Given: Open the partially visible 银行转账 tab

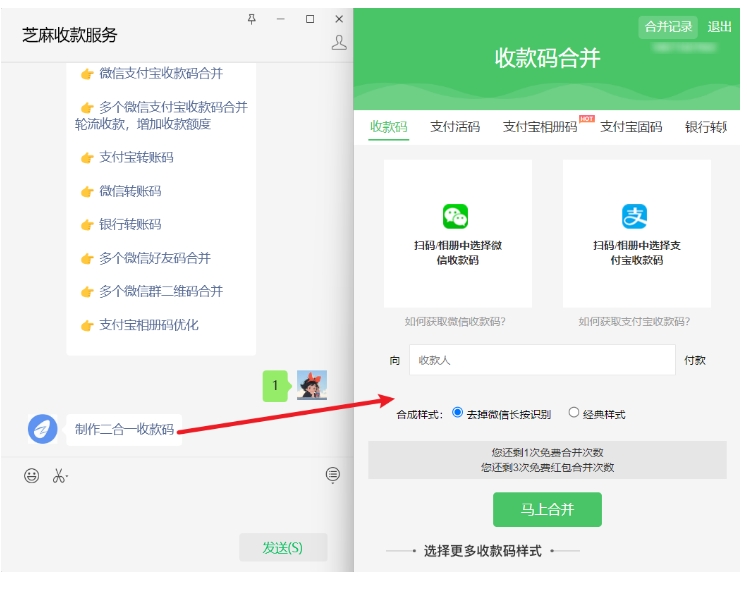Looking at the screenshot, I should tap(706, 127).
